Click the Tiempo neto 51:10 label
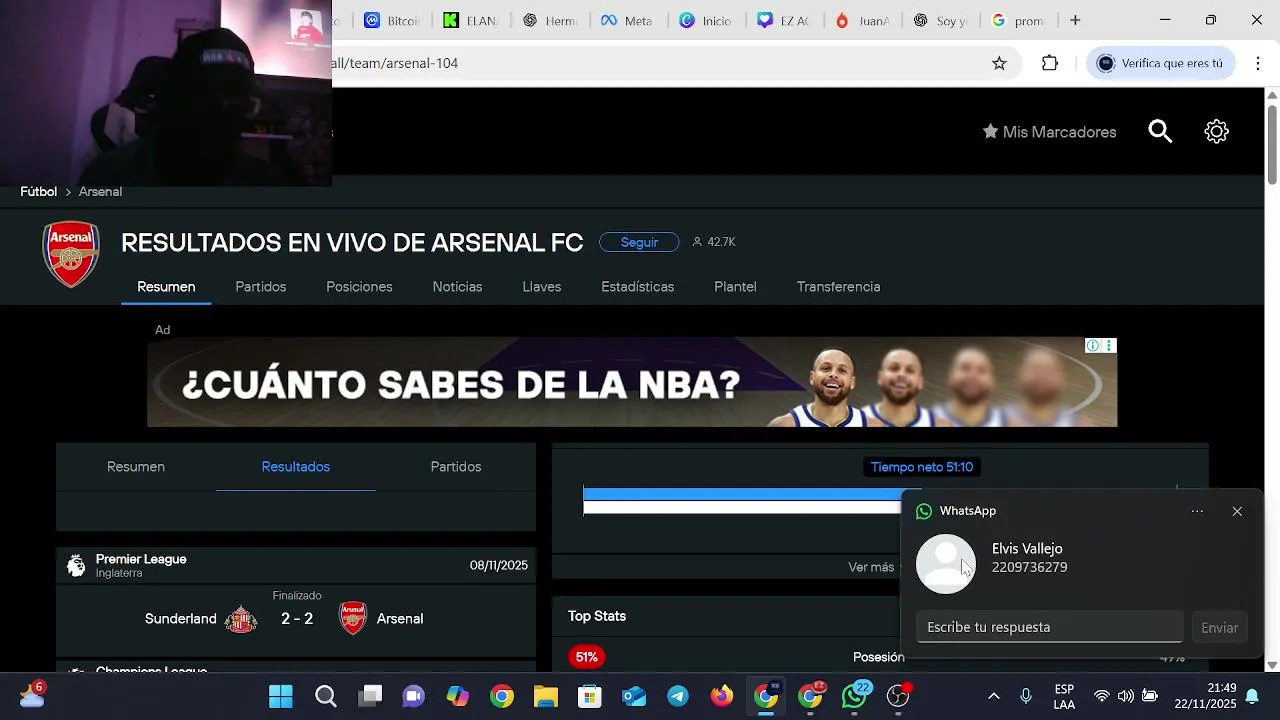Screen dimensions: 1280x720 tap(922, 467)
